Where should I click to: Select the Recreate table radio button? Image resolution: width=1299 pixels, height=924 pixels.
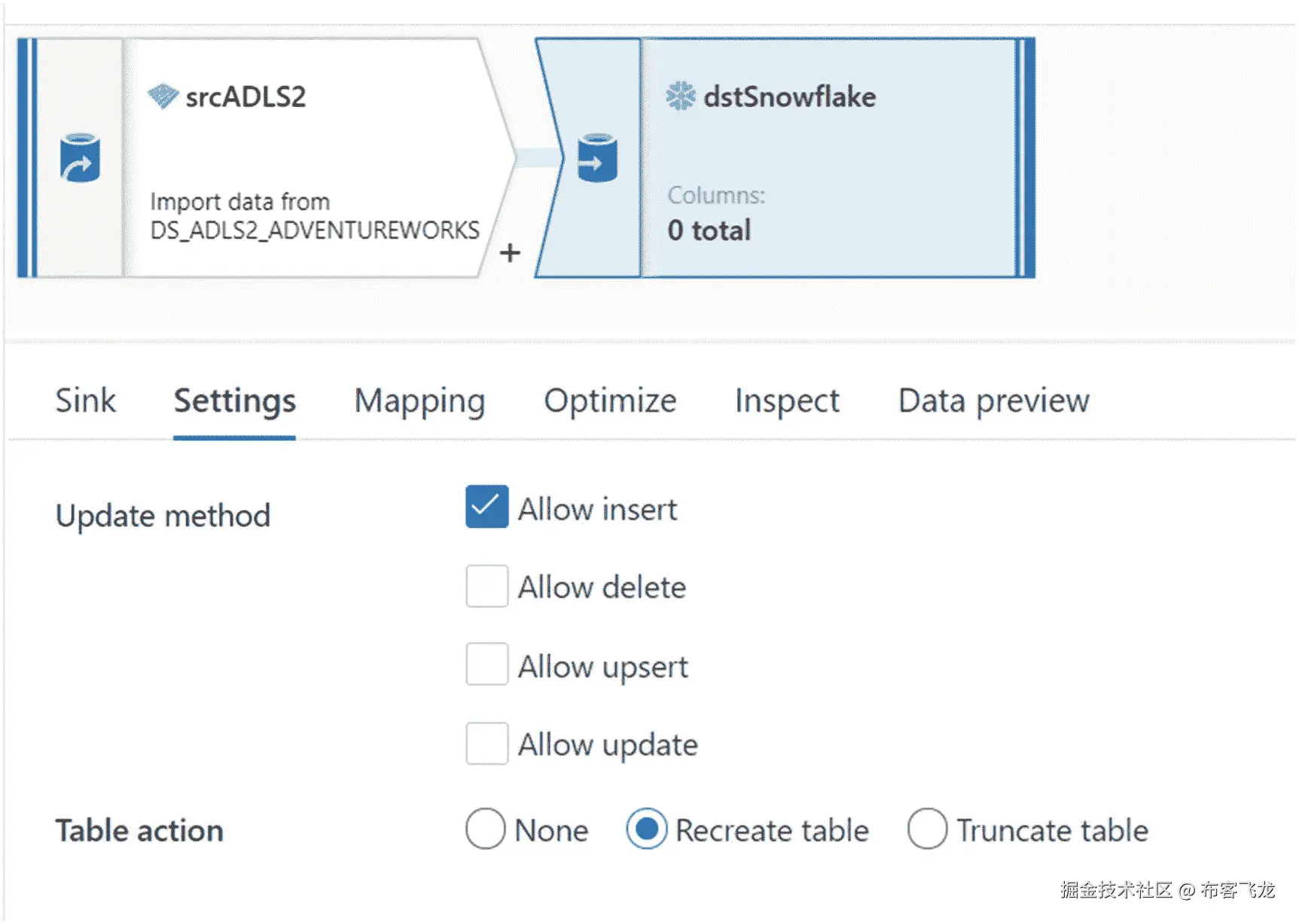[646, 829]
